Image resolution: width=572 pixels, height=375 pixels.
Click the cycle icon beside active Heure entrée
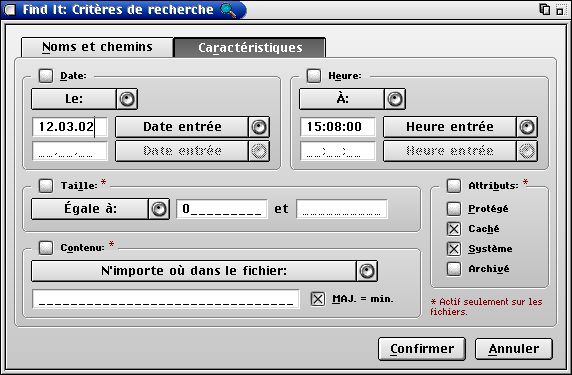click(x=527, y=127)
